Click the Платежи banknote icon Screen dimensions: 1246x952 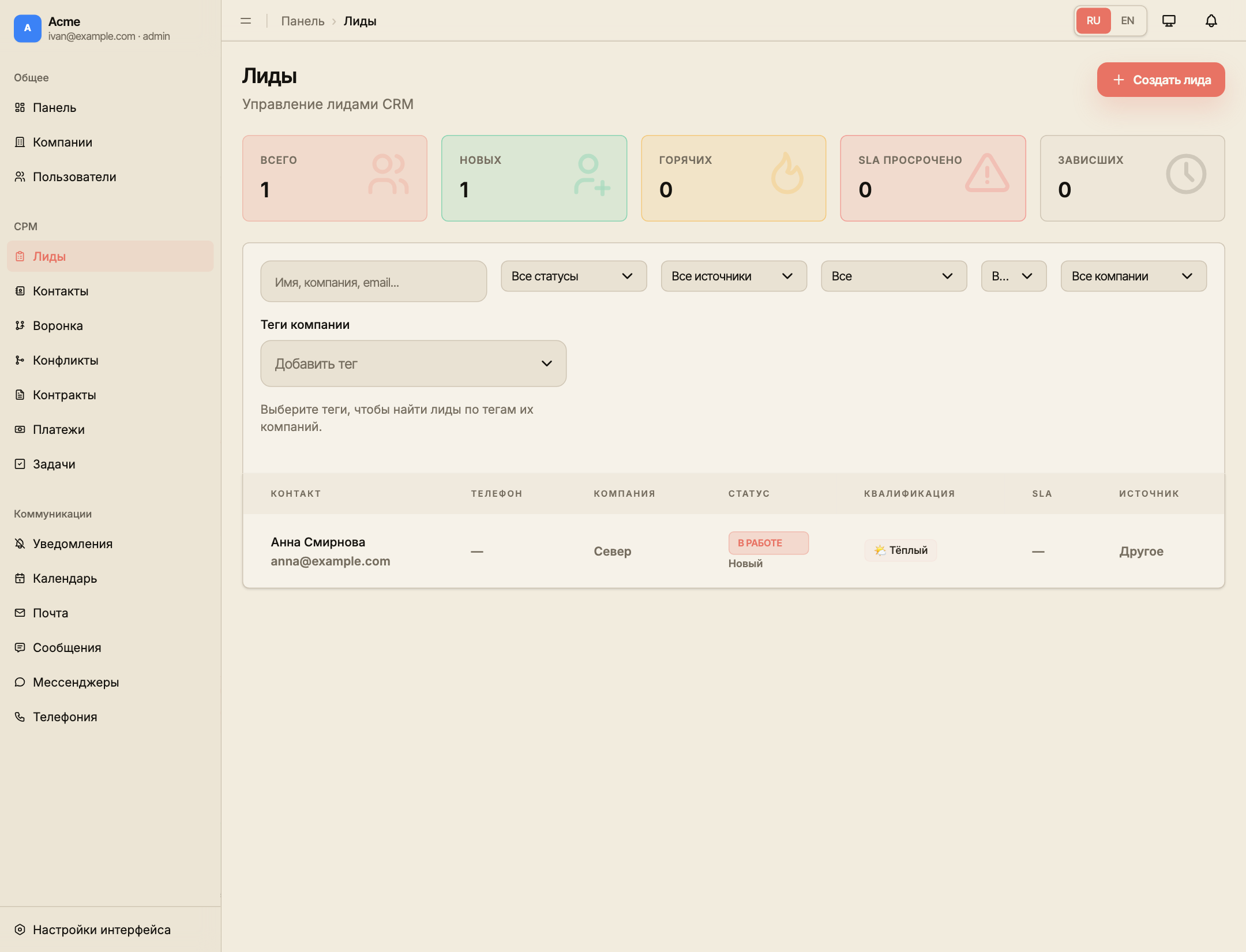pyautogui.click(x=20, y=429)
